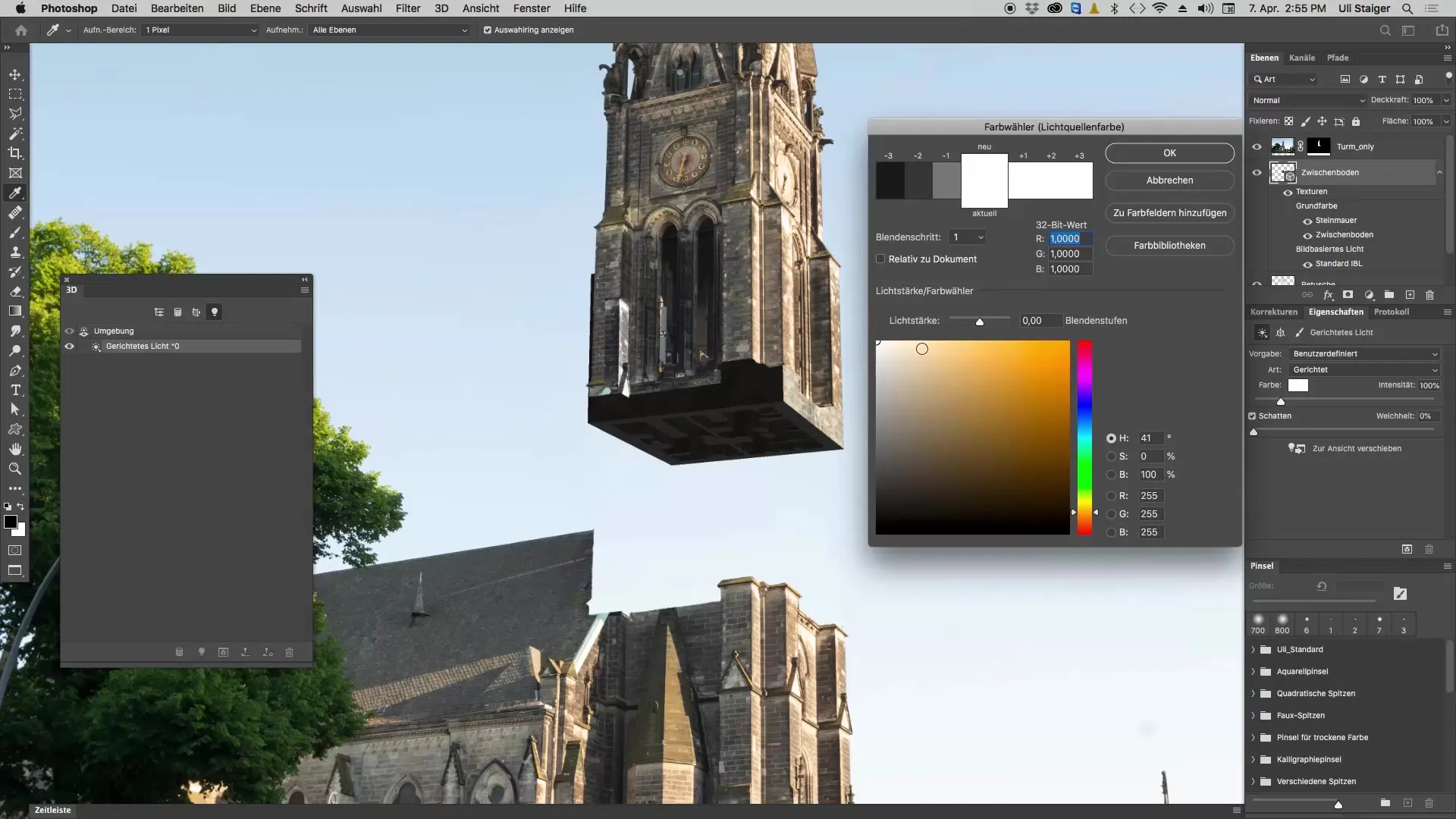Click the Farbe light color swatch
Viewport: 1456px width, 819px height.
pos(1298,385)
